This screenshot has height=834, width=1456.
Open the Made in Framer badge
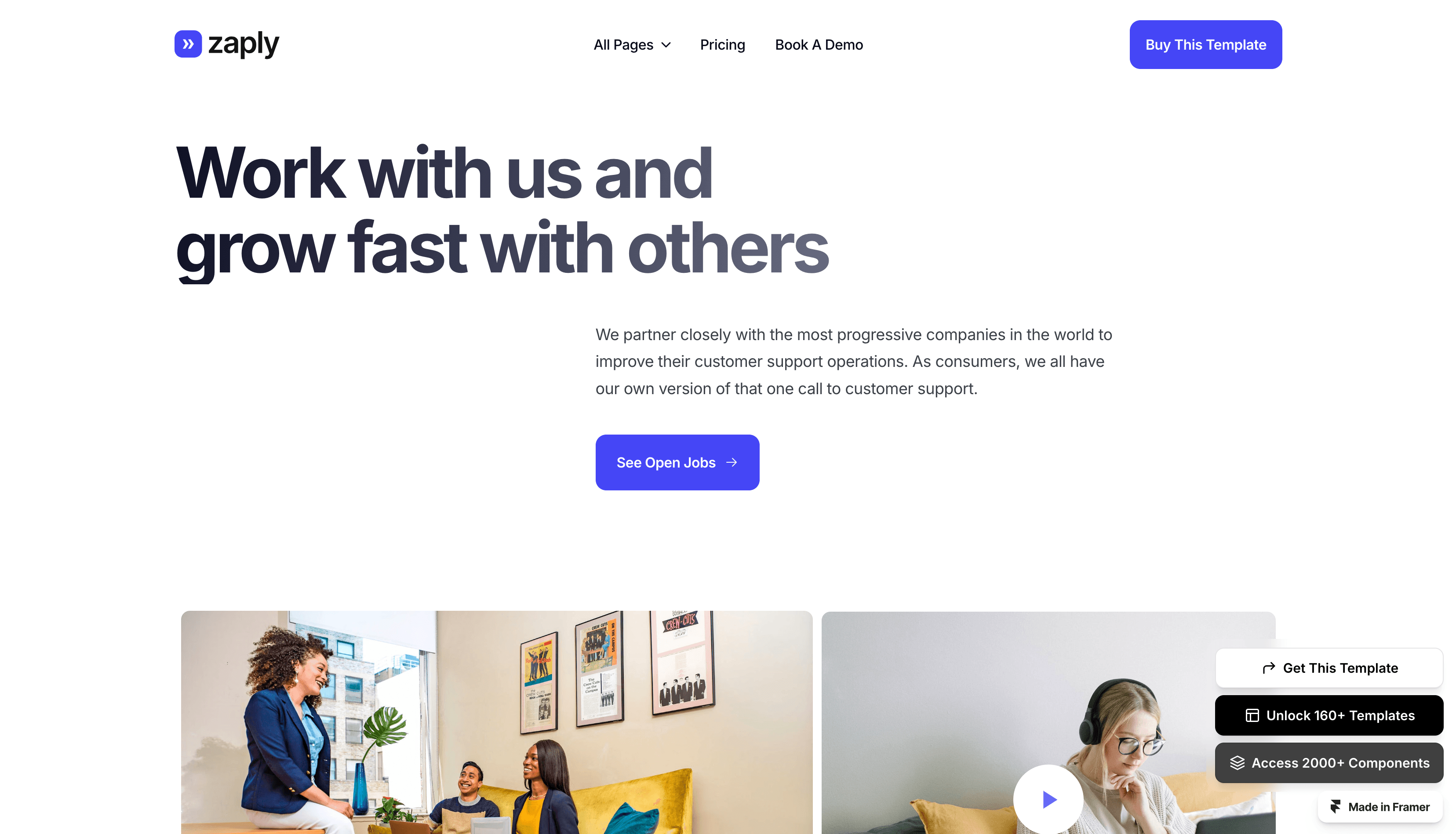pyautogui.click(x=1380, y=806)
